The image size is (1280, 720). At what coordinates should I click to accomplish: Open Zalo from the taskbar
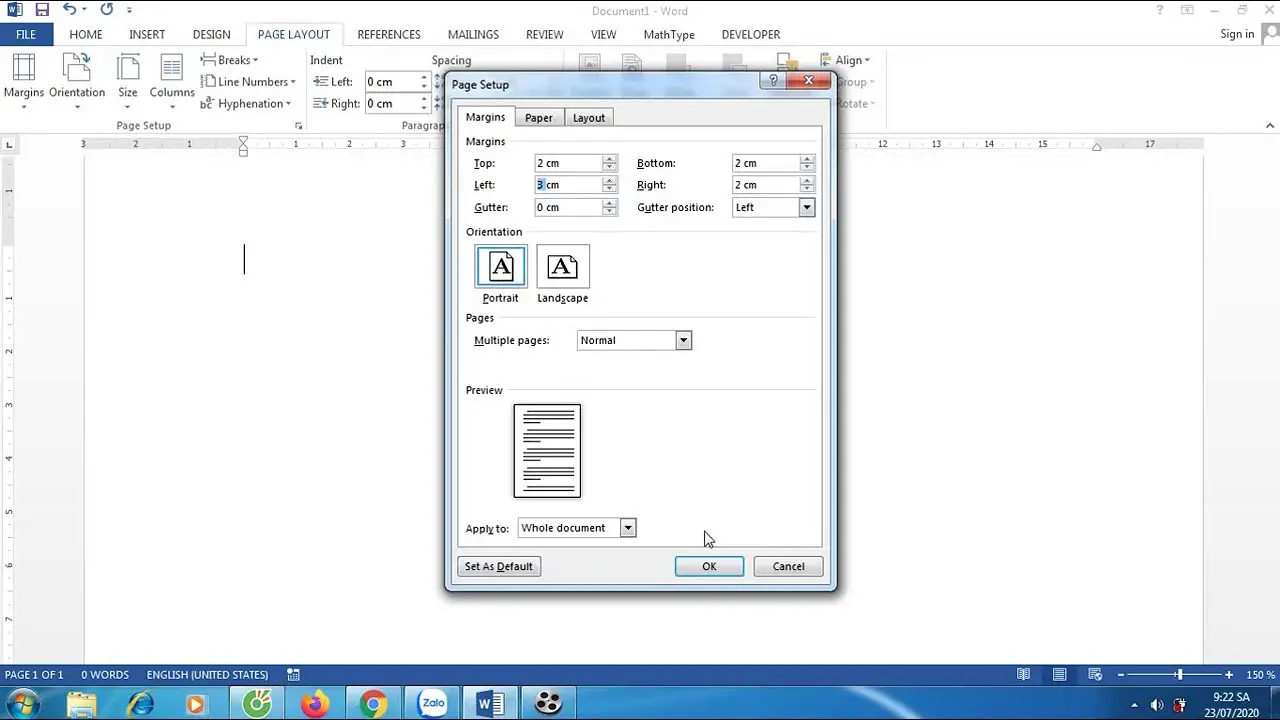coord(433,704)
